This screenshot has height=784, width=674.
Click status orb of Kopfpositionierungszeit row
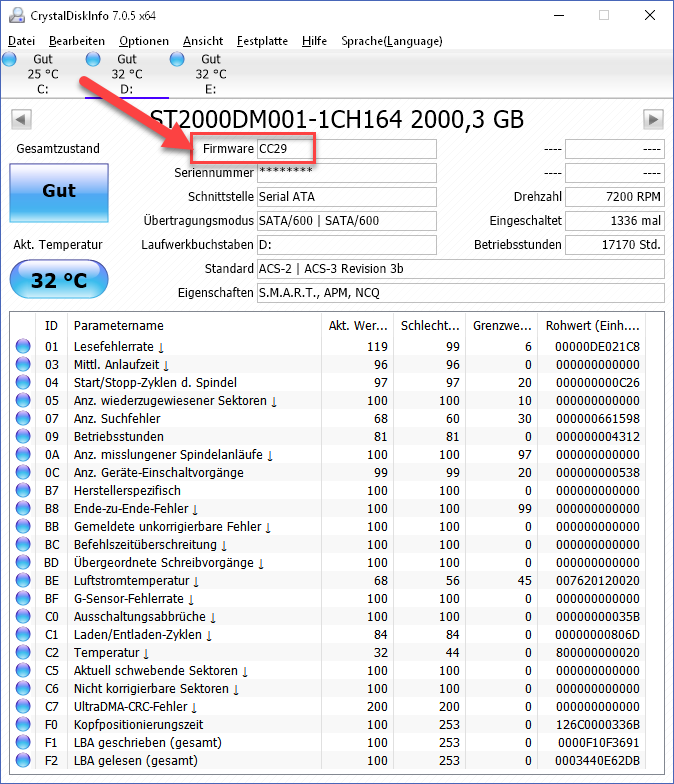(x=23, y=724)
